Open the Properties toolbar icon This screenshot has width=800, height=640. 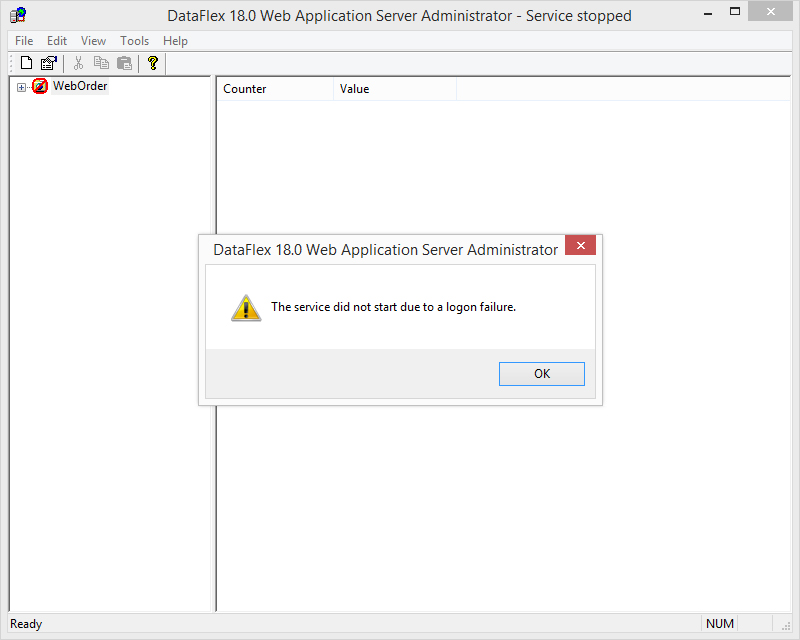click(x=49, y=63)
